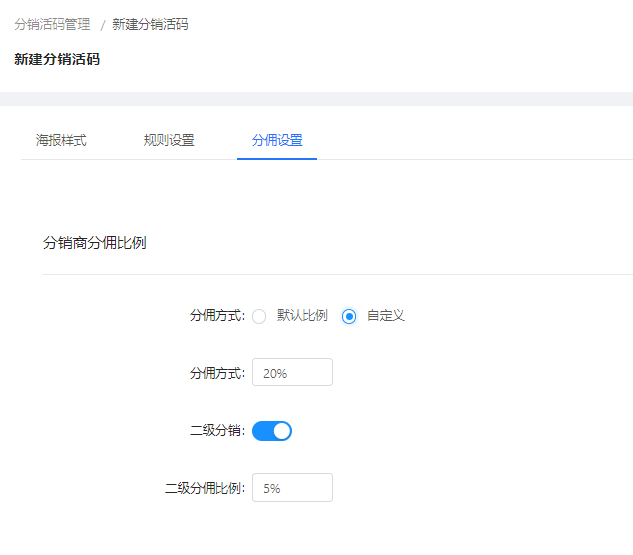Choose the 自定义 radio option

(349, 316)
